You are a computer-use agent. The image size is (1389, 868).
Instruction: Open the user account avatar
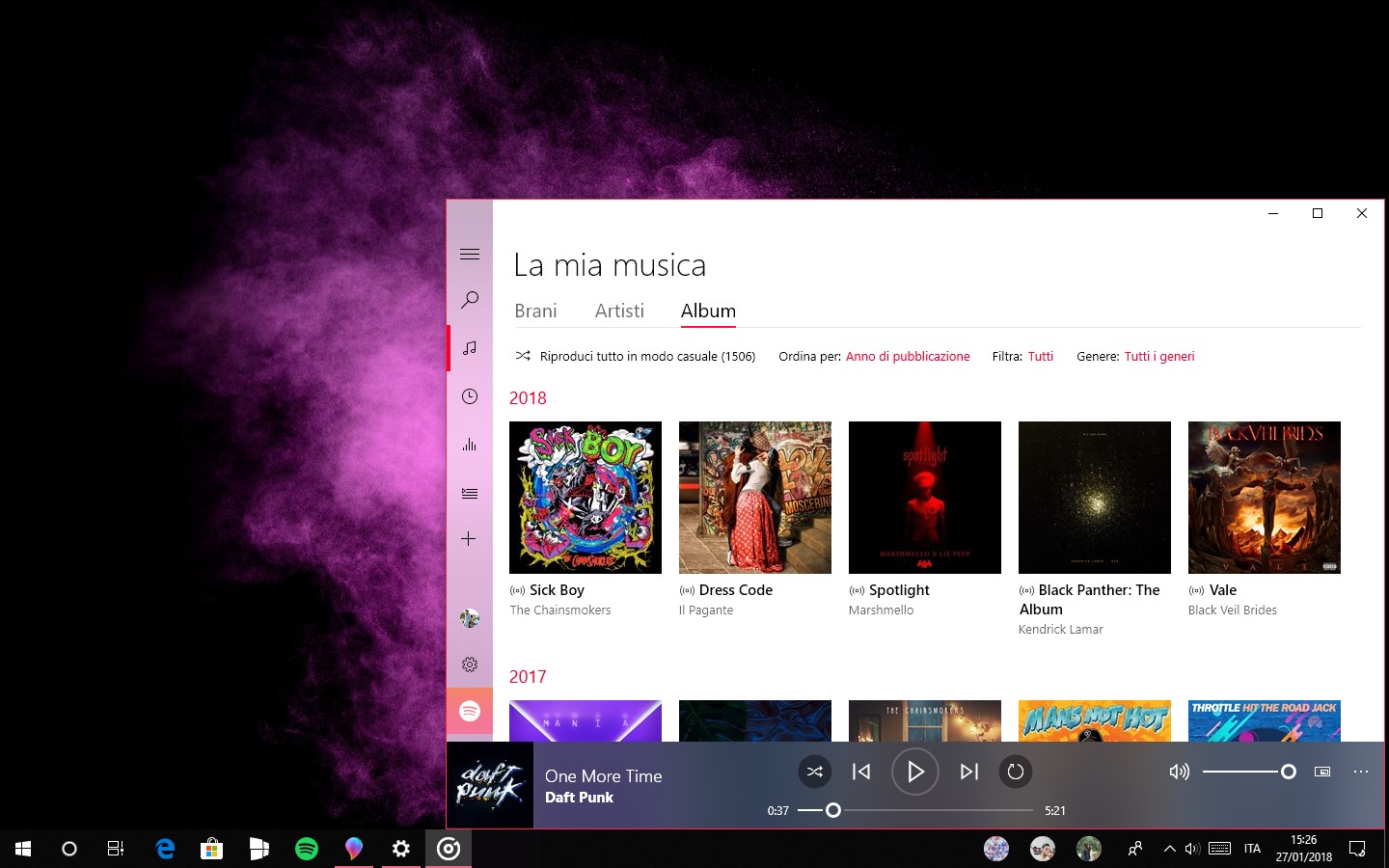(x=470, y=618)
